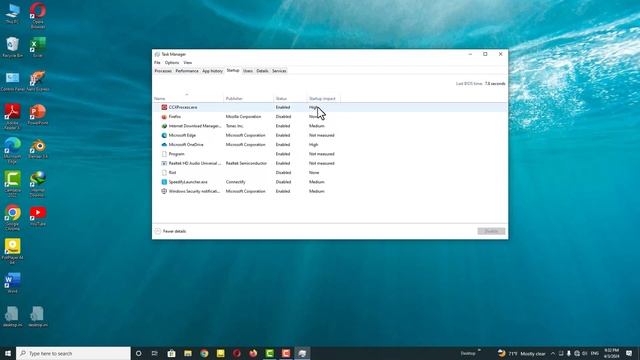Select the Adobe Reader desktop icon
The image size is (640, 360).
click(12, 116)
